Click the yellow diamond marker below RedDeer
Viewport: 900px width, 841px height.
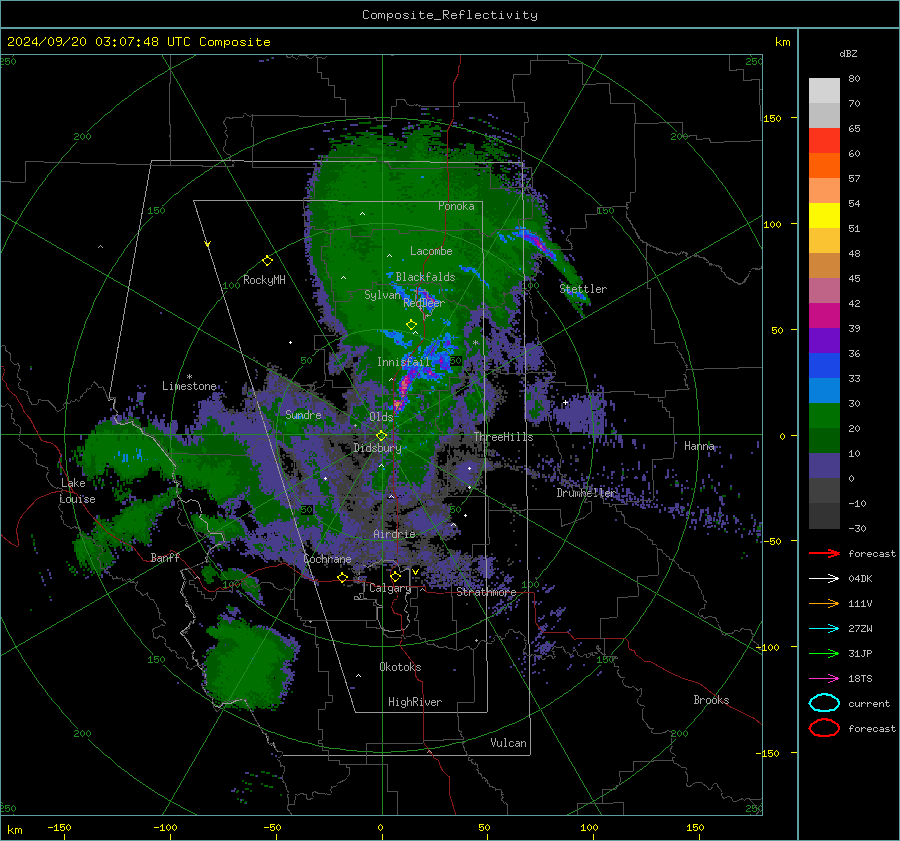coord(411,325)
